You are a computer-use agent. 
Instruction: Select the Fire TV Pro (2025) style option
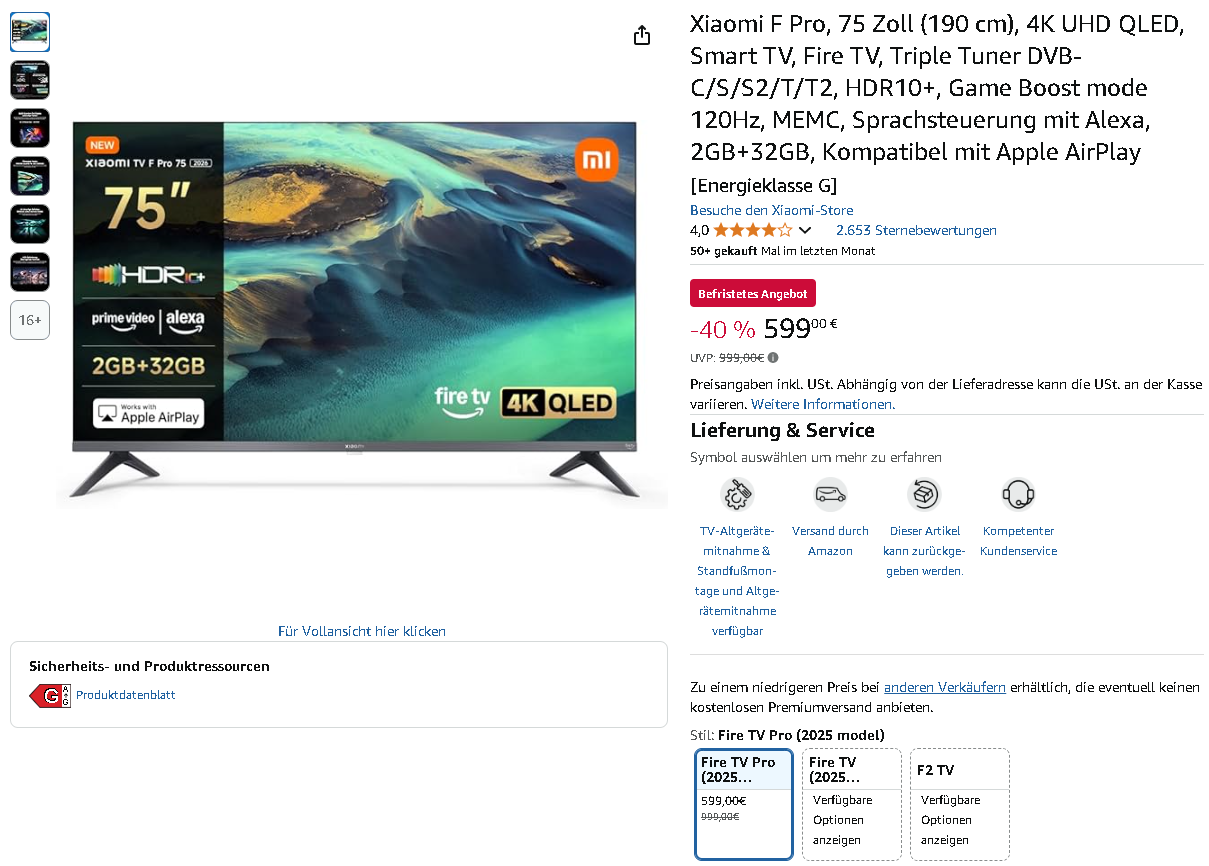coord(744,804)
